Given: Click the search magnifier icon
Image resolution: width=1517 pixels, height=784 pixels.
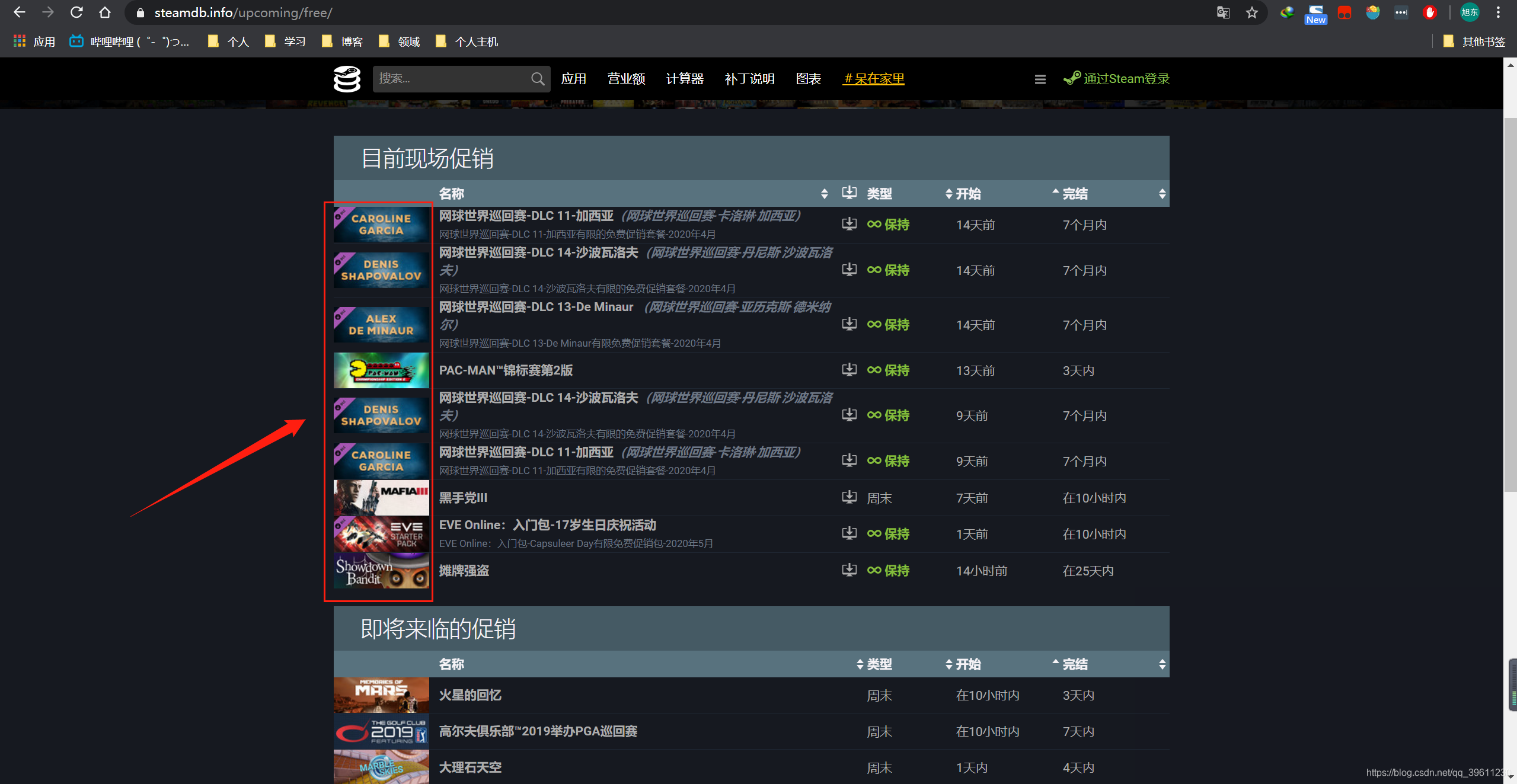Looking at the screenshot, I should pos(537,79).
